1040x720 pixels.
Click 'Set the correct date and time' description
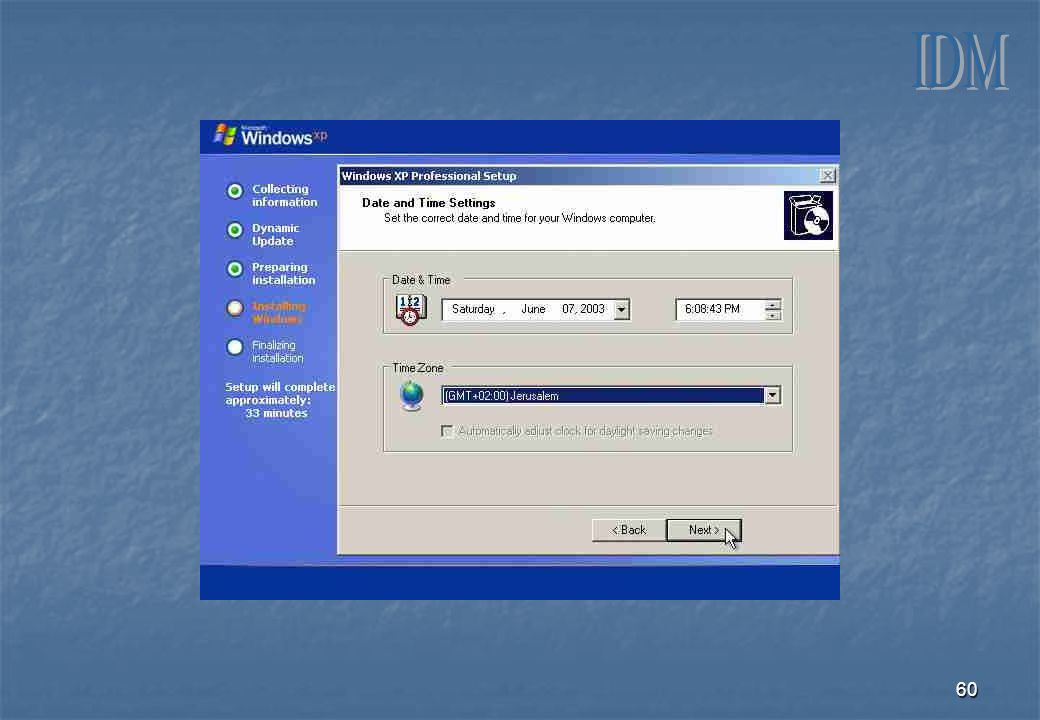[519, 218]
